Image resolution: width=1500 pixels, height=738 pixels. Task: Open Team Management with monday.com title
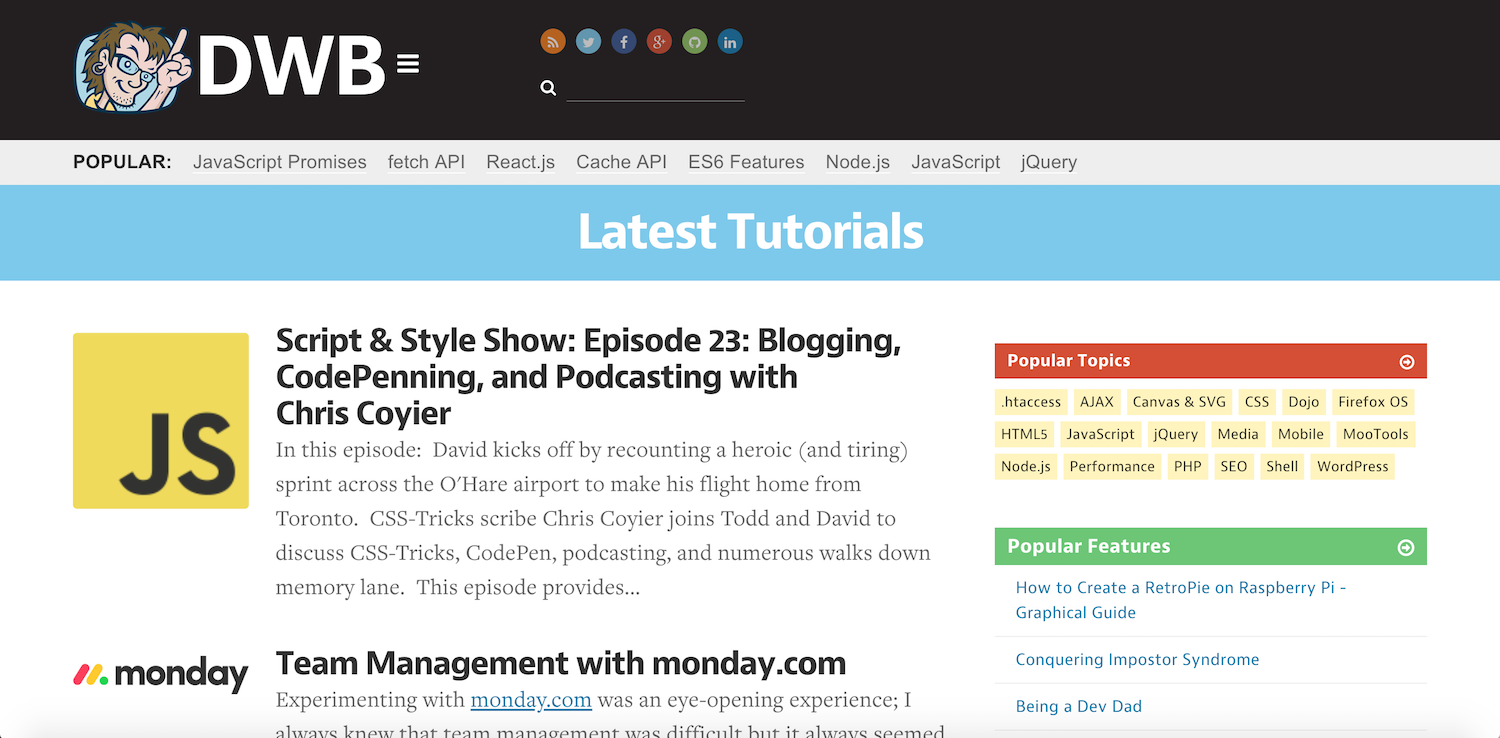pos(561,663)
